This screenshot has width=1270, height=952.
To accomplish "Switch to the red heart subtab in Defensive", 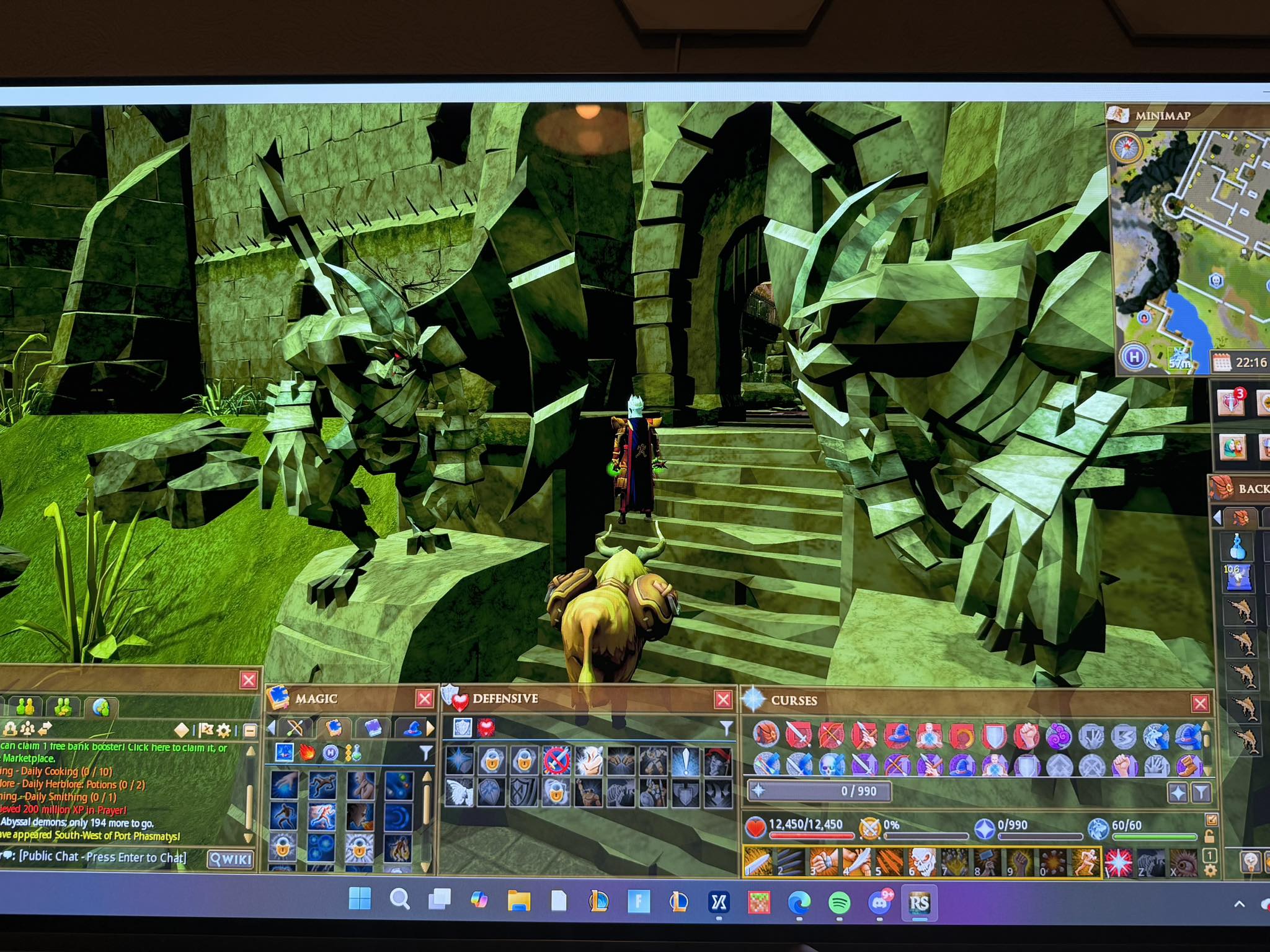I will (x=486, y=727).
